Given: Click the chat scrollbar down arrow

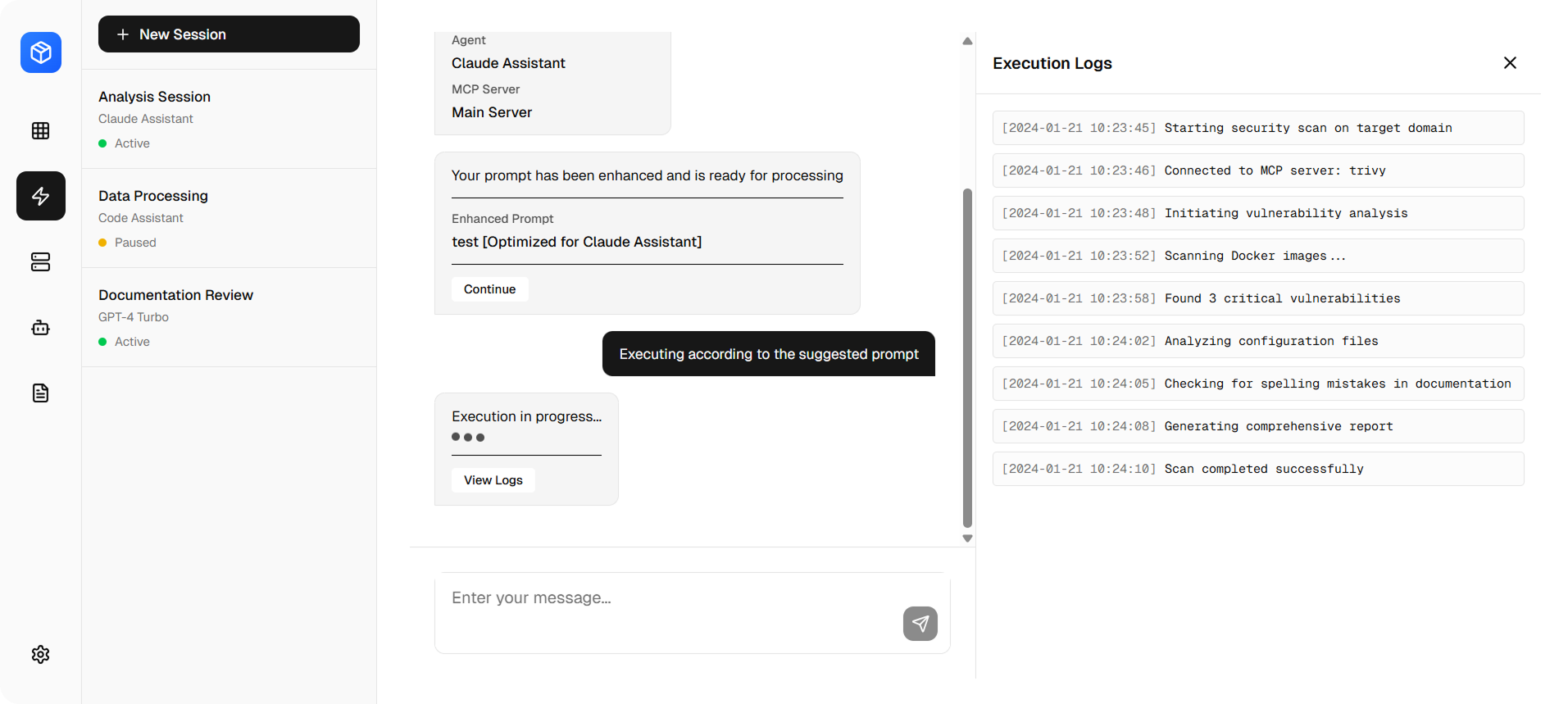Looking at the screenshot, I should coord(967,538).
